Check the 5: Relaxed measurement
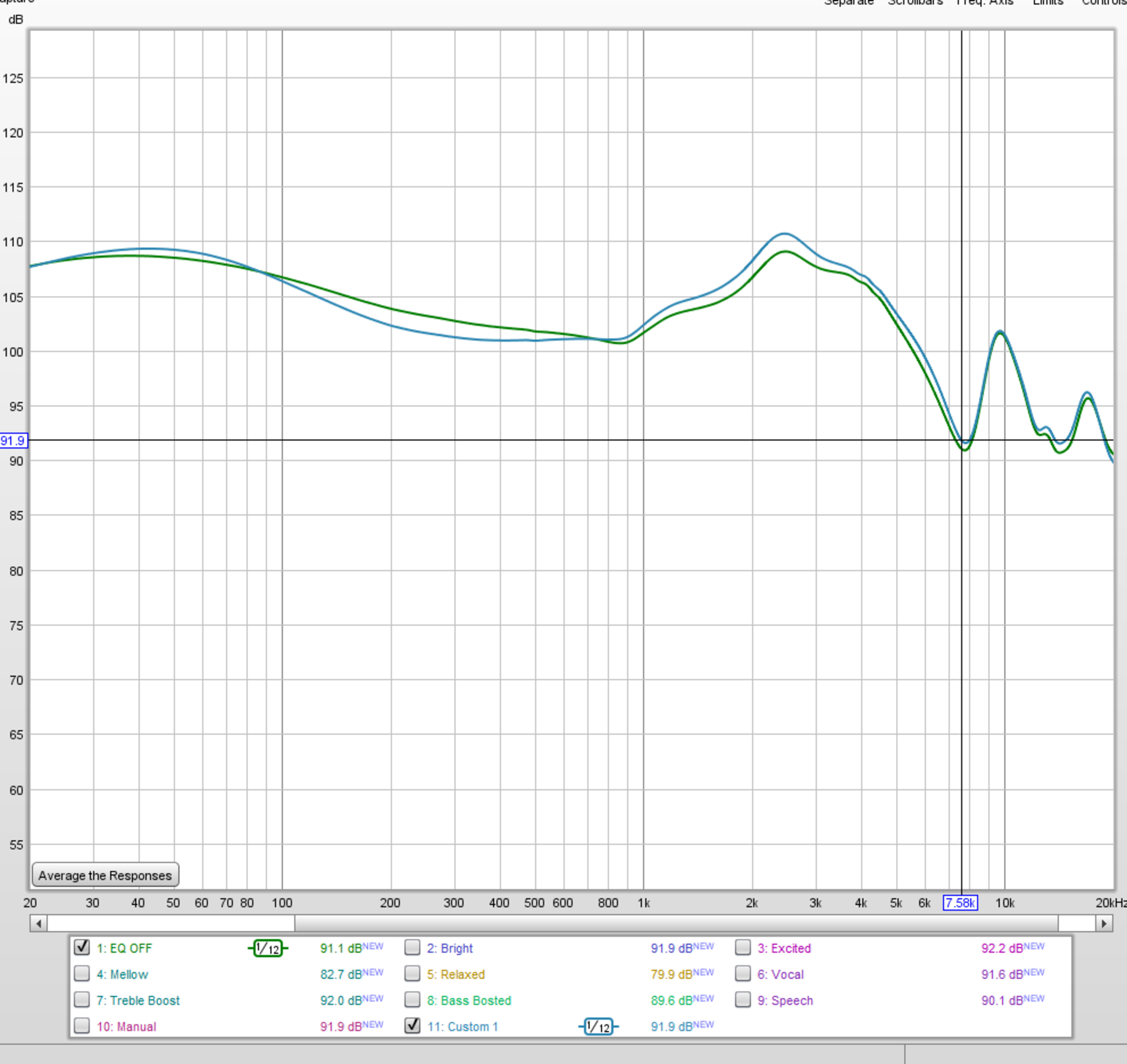The width and height of the screenshot is (1127, 1064). (413, 974)
